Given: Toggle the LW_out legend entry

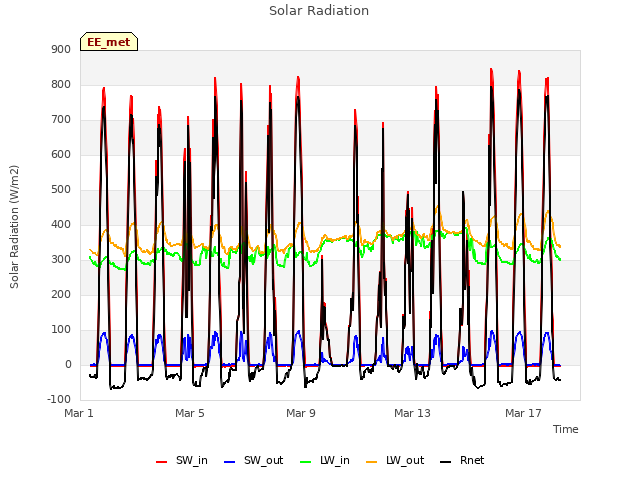Looking at the screenshot, I should pos(395,461).
